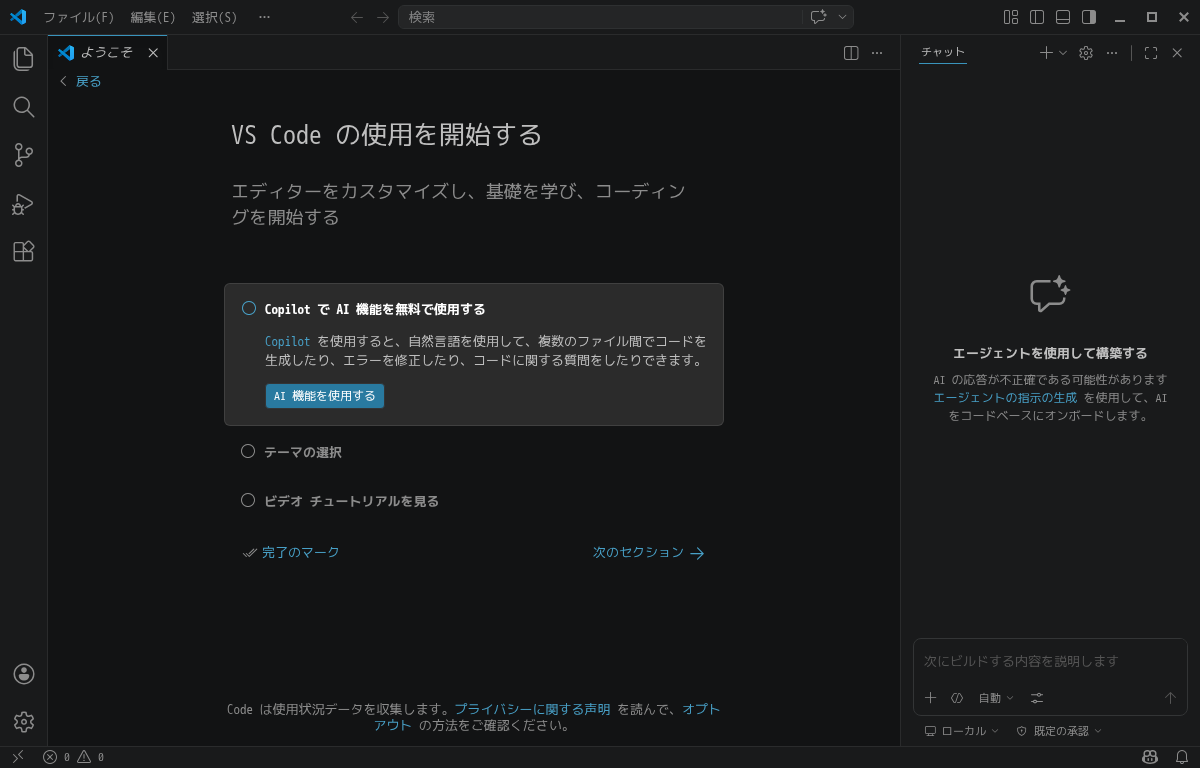This screenshot has height=768, width=1200.
Task: Open the Copilot link in step description
Action: [x=287, y=341]
